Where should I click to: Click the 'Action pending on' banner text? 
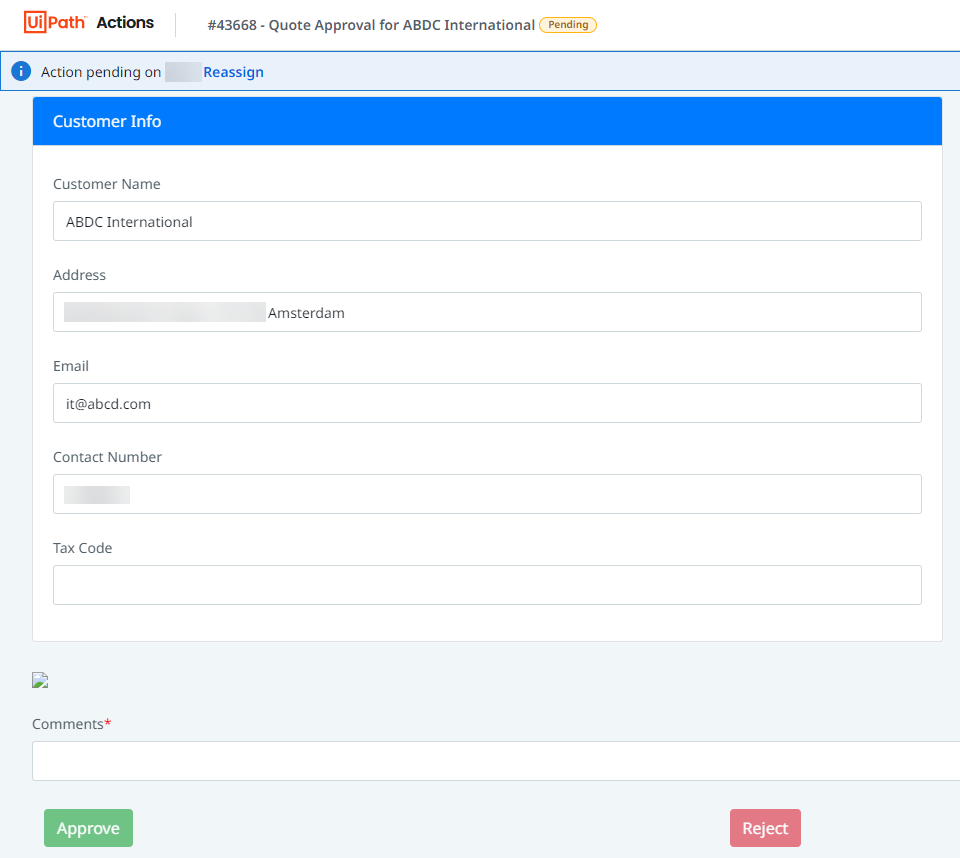(x=100, y=72)
